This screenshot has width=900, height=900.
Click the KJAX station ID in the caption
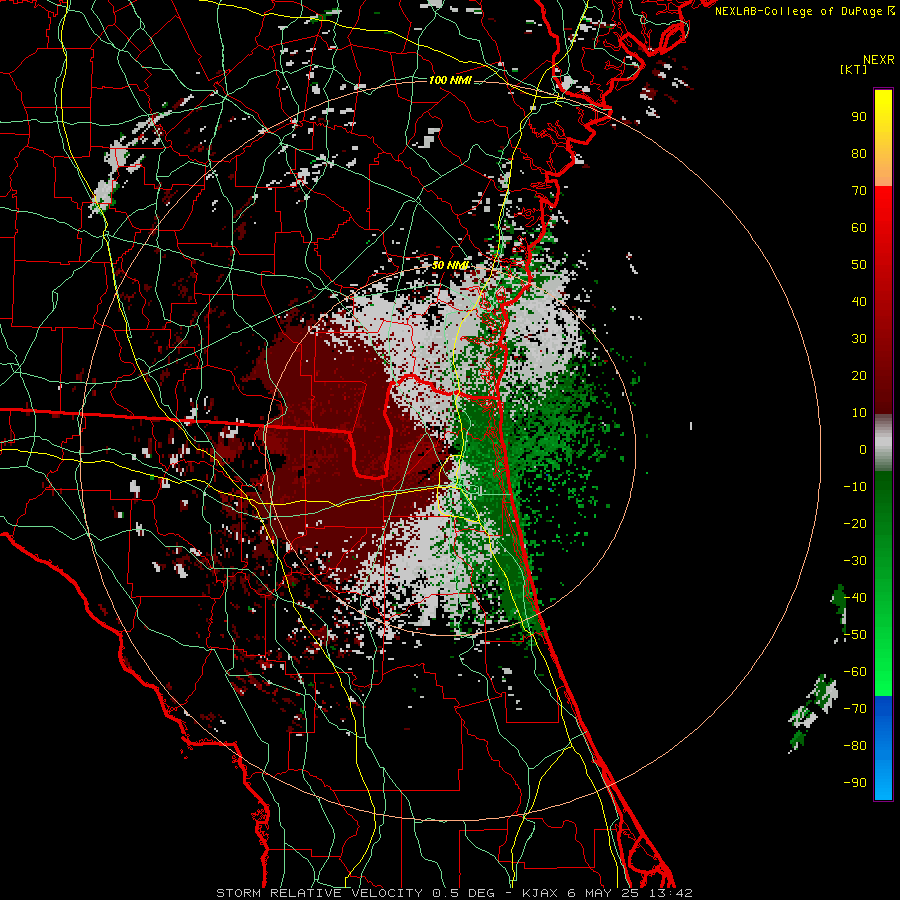[x=541, y=893]
